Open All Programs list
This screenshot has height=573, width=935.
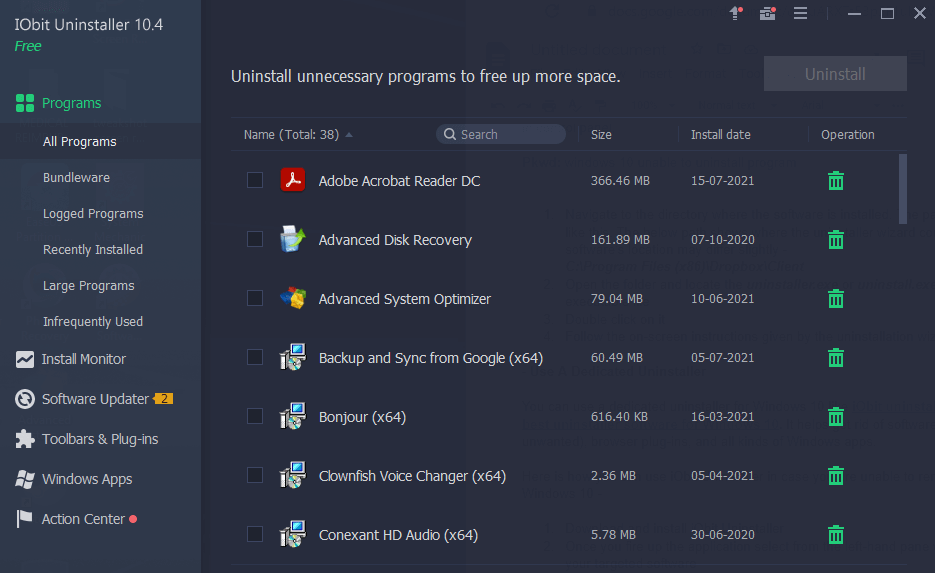point(79,141)
